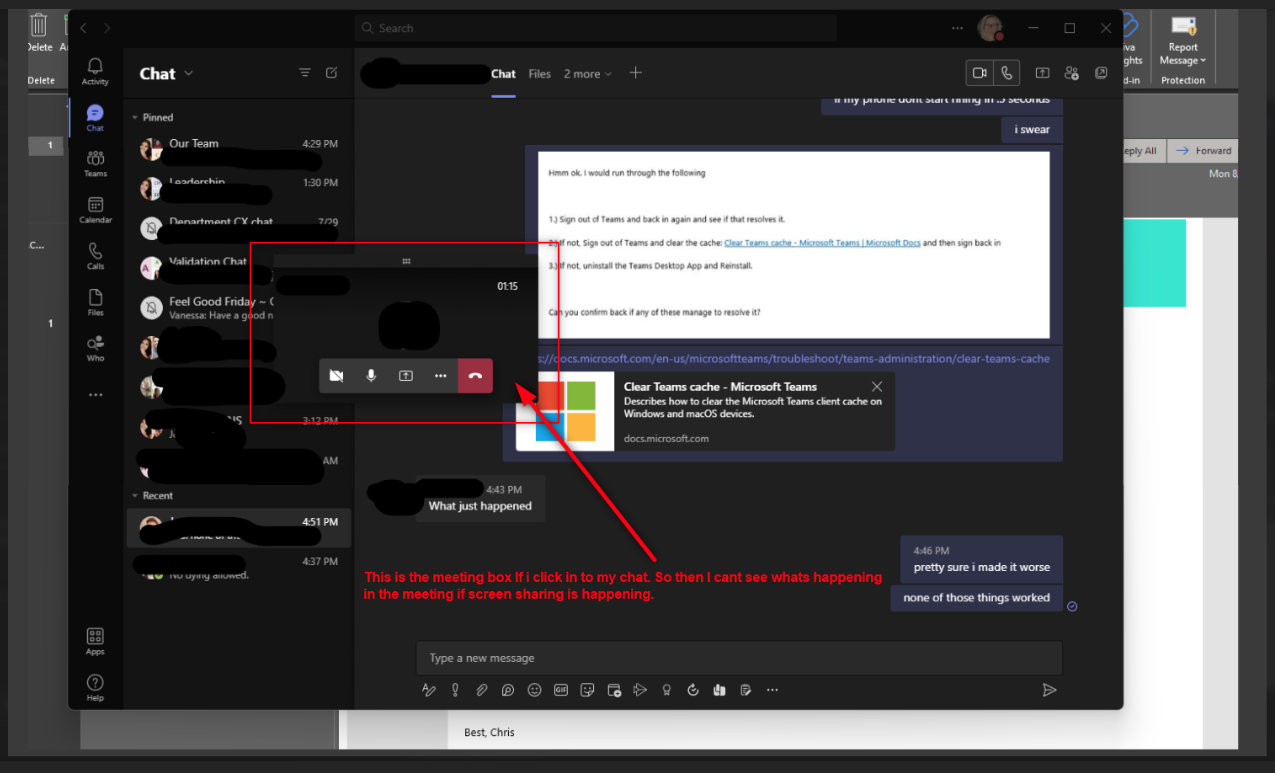Open the Teams section in sidebar
The height and width of the screenshot is (773, 1275).
click(95, 163)
